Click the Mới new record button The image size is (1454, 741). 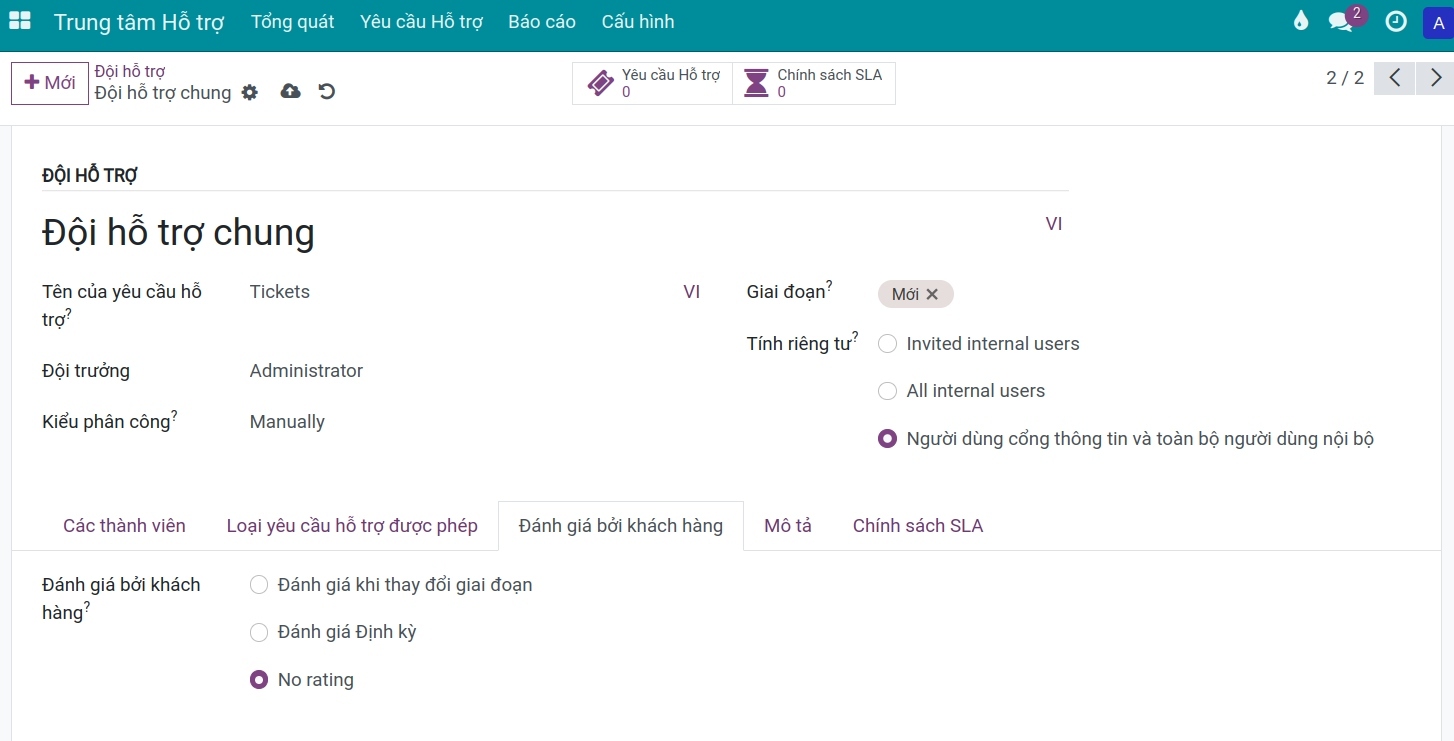50,83
